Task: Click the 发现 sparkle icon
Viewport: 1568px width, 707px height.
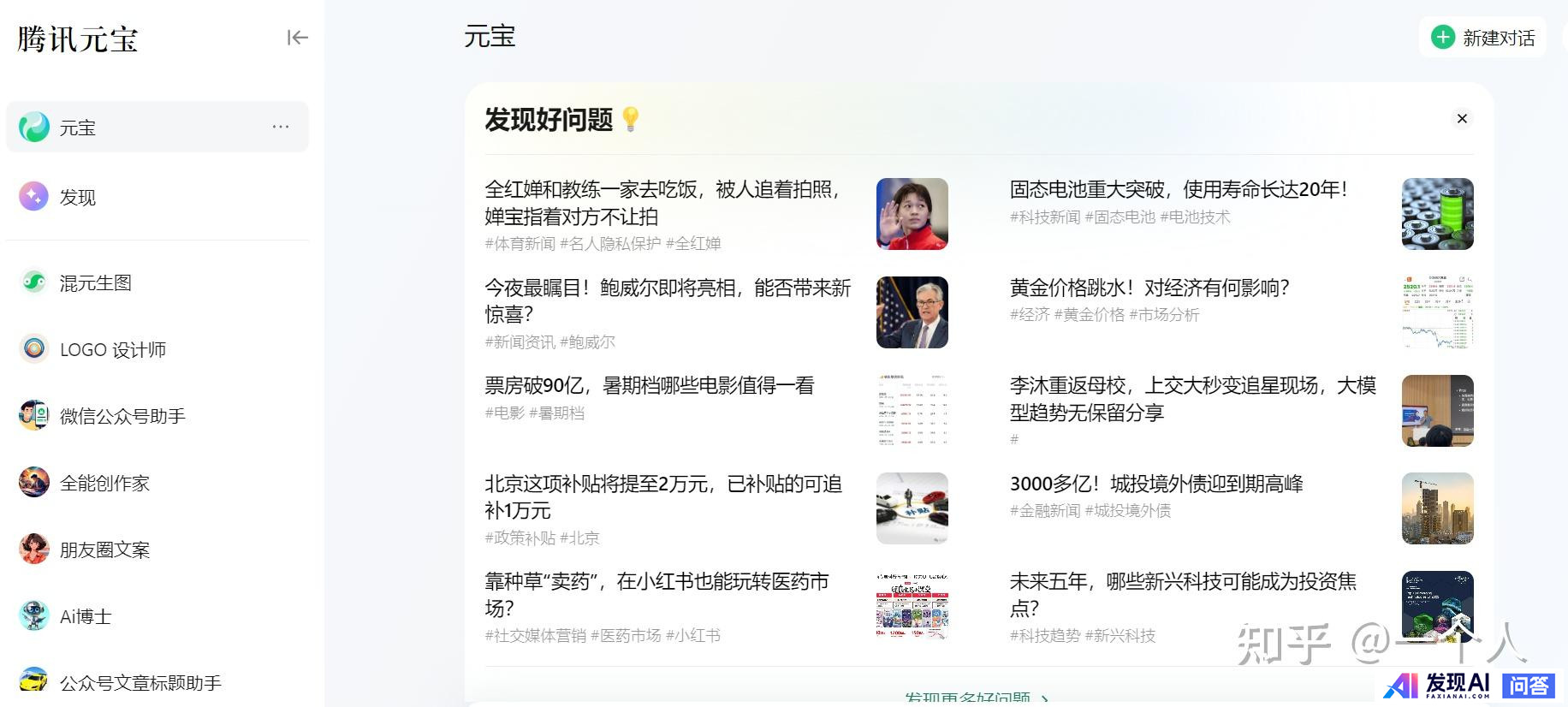Action: [x=34, y=197]
